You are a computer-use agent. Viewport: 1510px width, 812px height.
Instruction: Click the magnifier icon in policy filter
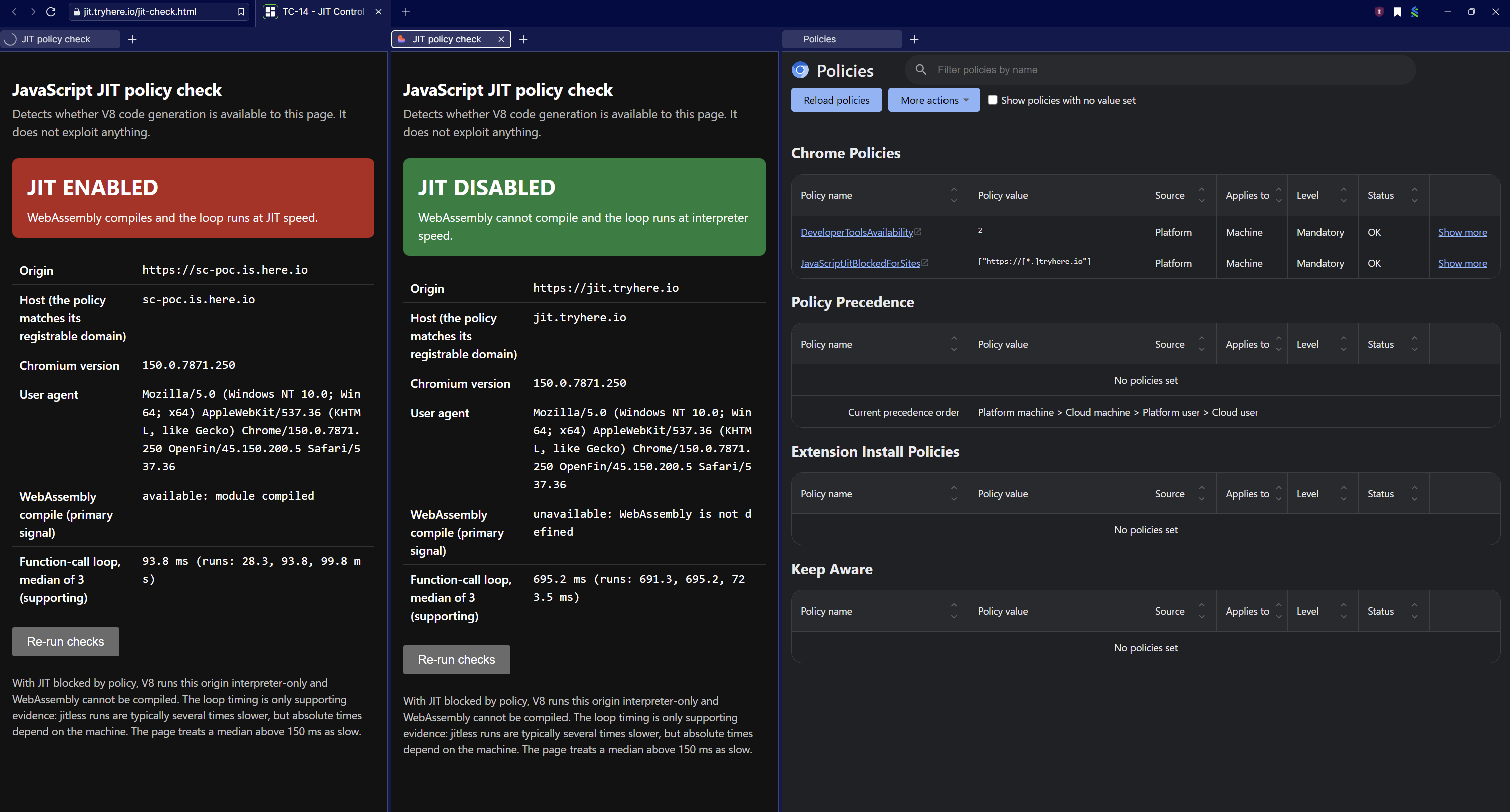921,69
